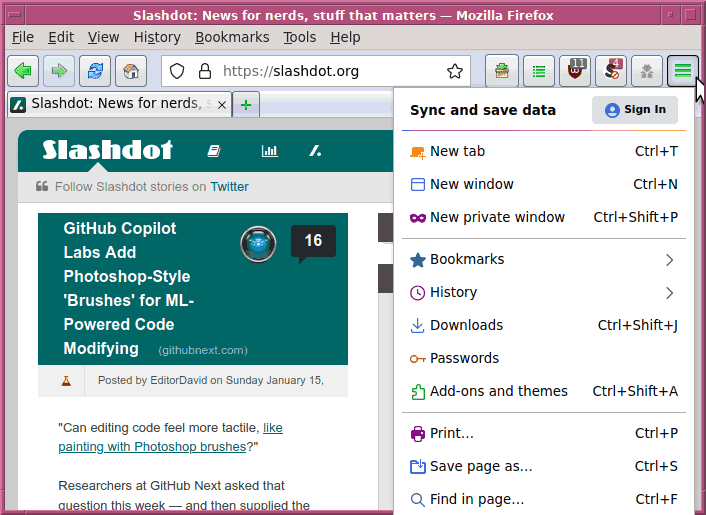Choose New window menu entry
This screenshot has height=515, width=706.
point(543,184)
